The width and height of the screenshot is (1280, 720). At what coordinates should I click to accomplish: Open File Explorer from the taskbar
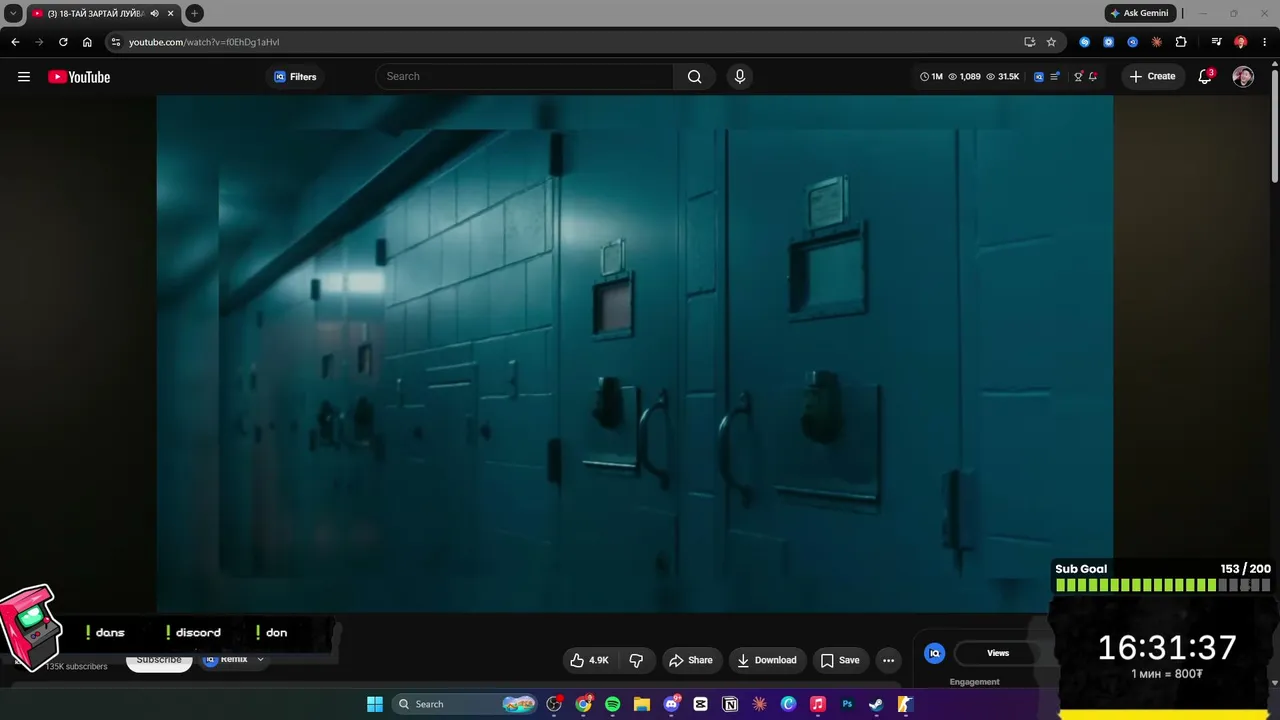click(x=642, y=704)
